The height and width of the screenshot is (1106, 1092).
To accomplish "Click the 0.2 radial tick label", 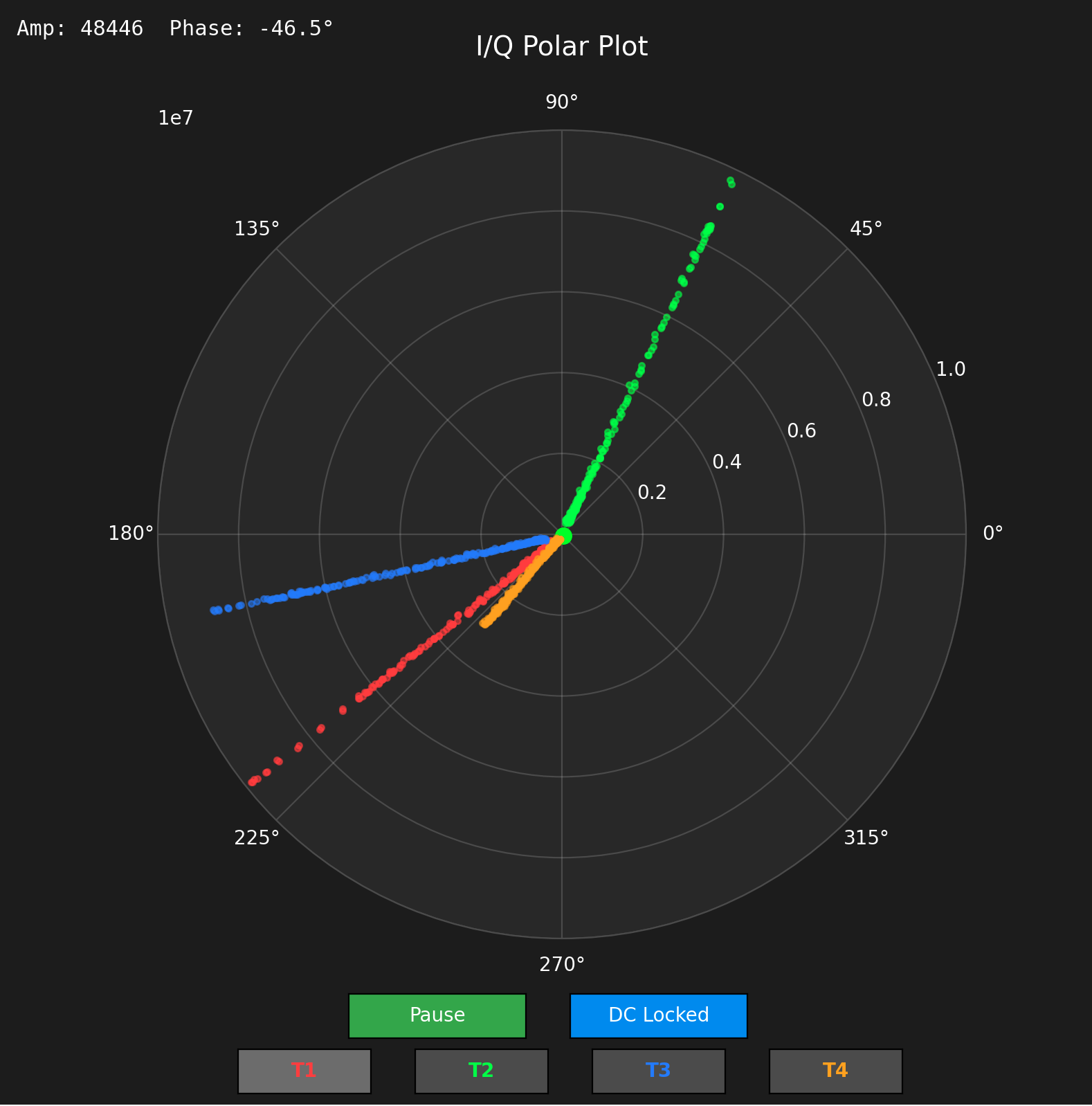I will 652,493.
